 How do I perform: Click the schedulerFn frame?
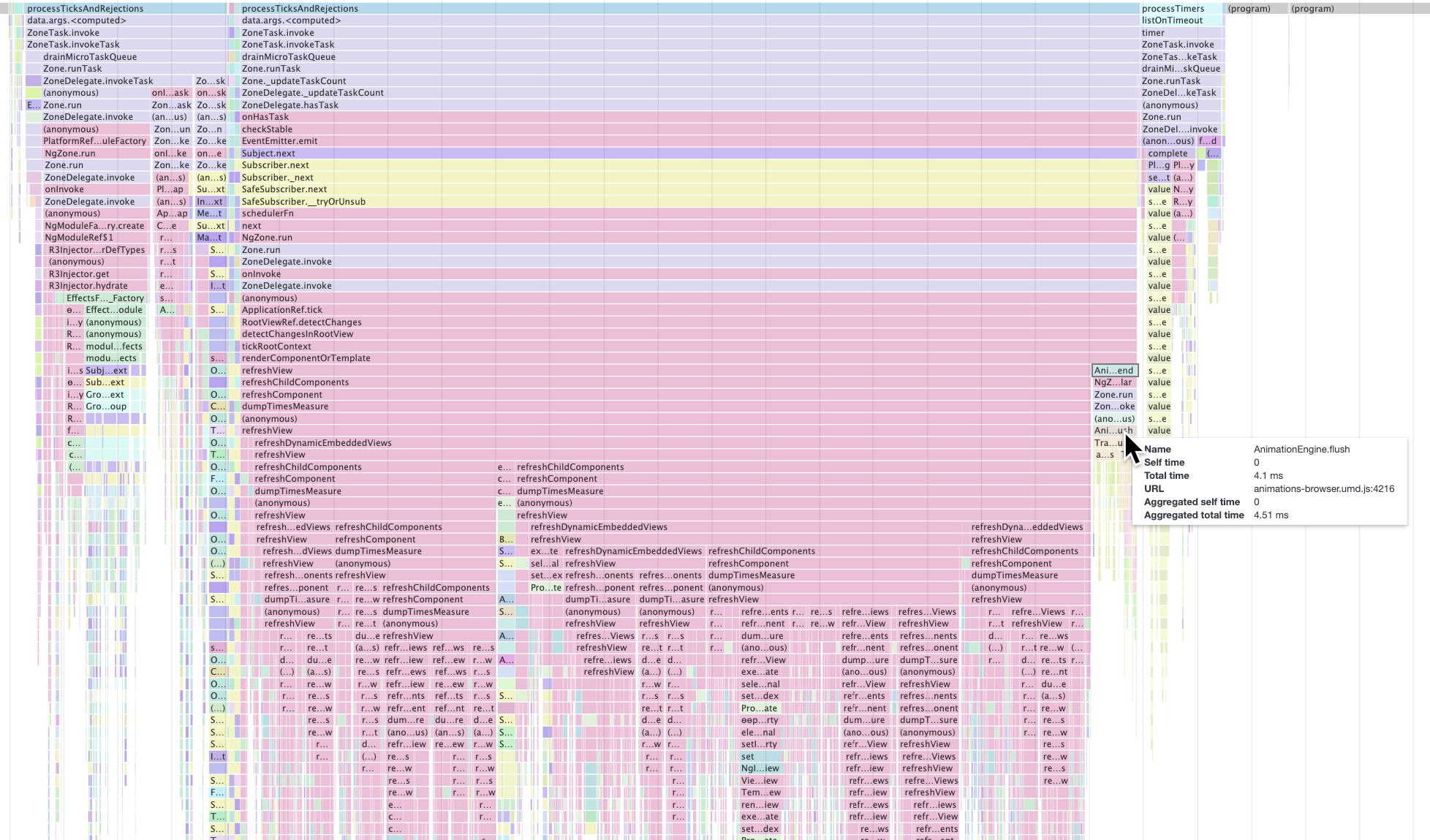click(x=689, y=213)
